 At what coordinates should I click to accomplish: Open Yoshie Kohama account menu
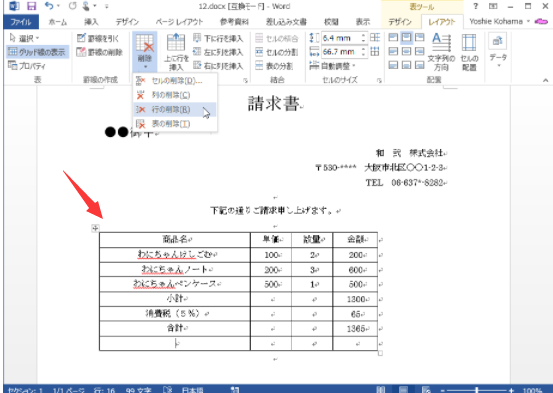coord(499,22)
